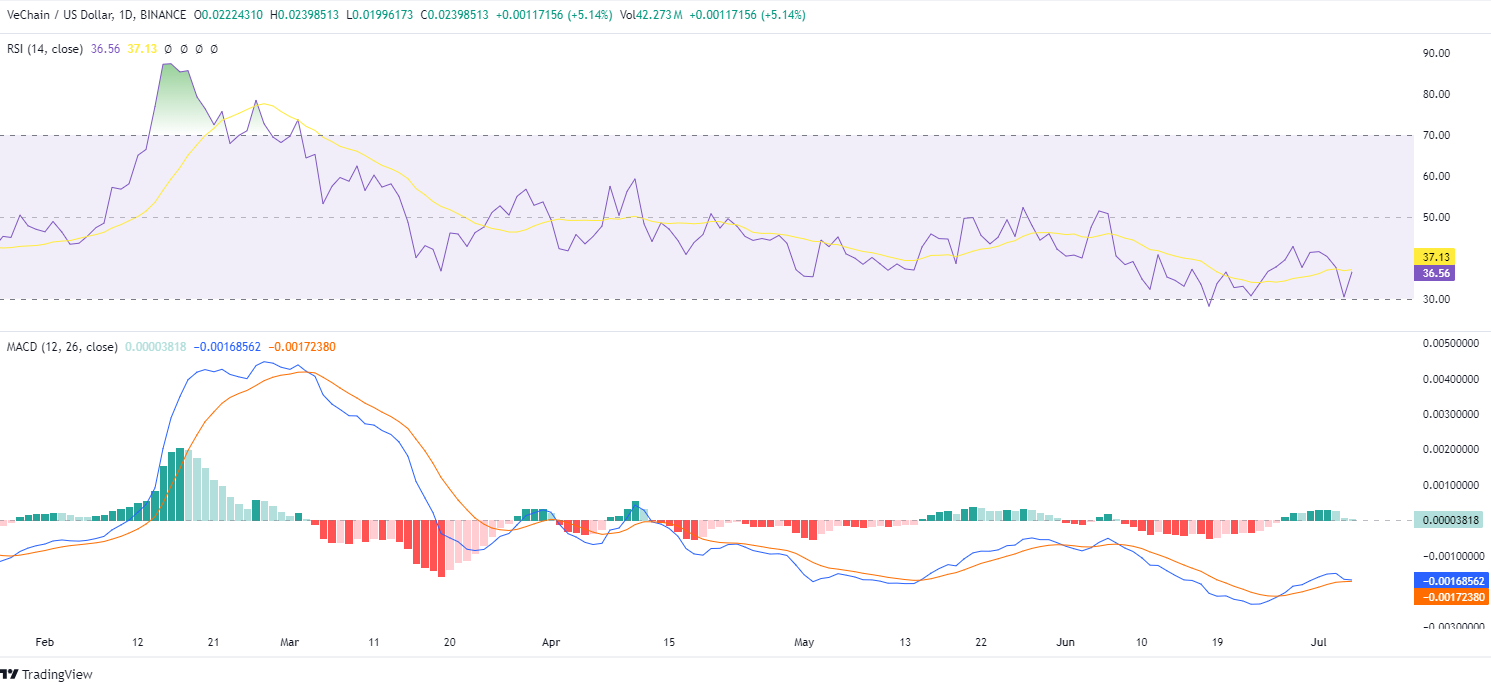Open the MACD (12, 26, close) indicator legend
The width and height of the screenshot is (1491, 685).
coord(62,346)
